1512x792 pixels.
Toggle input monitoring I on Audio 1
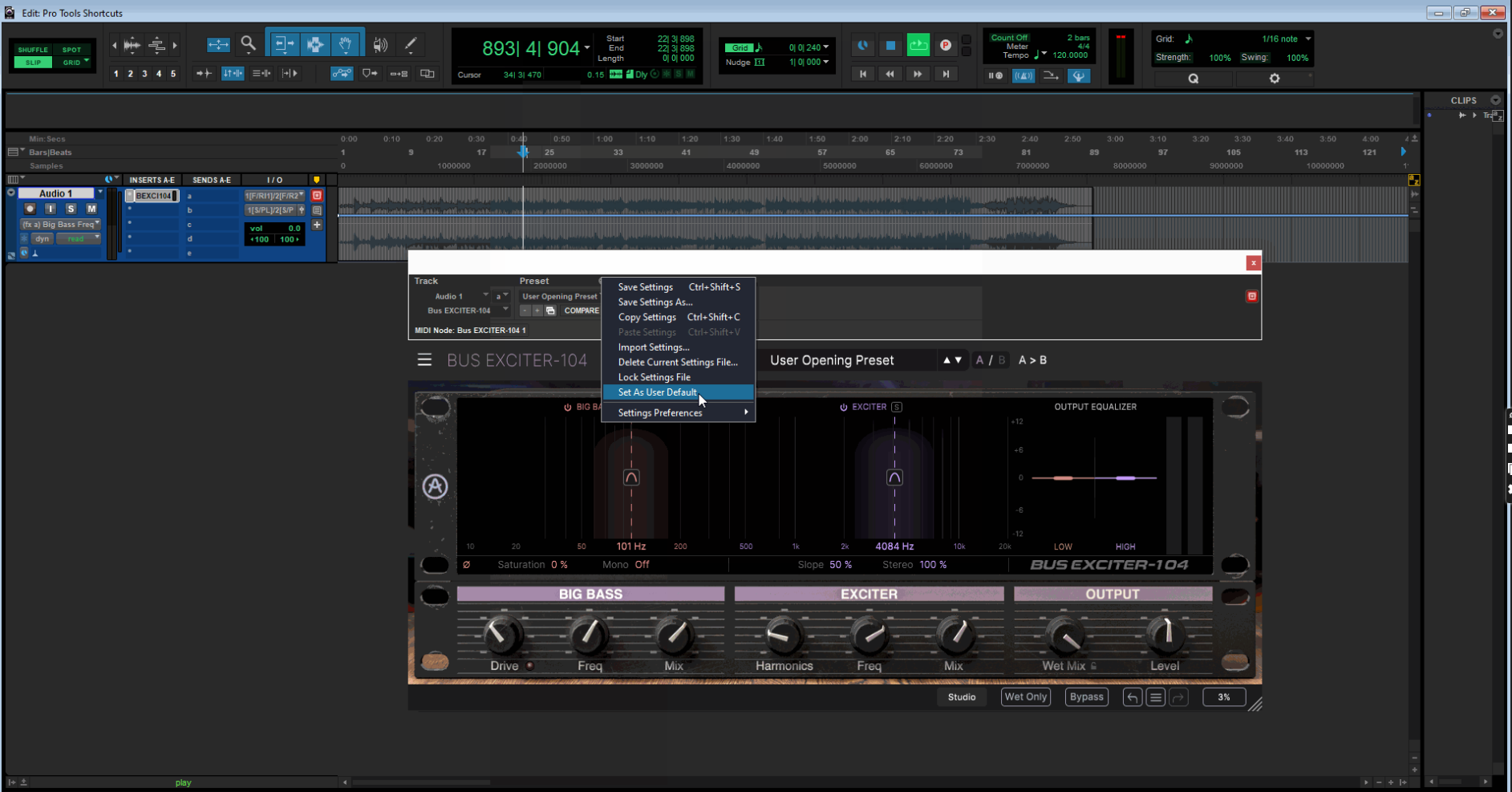[x=51, y=209]
